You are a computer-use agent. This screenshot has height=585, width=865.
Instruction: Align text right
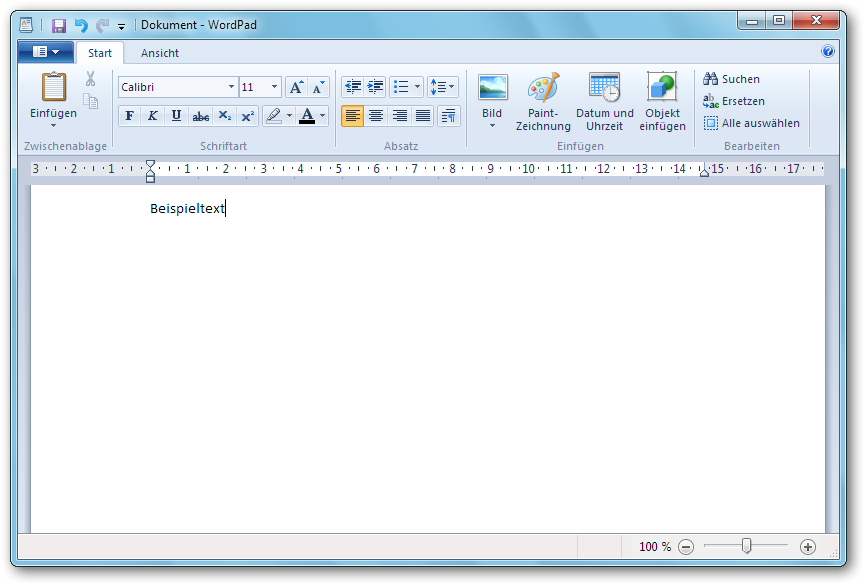pyautogui.click(x=399, y=116)
